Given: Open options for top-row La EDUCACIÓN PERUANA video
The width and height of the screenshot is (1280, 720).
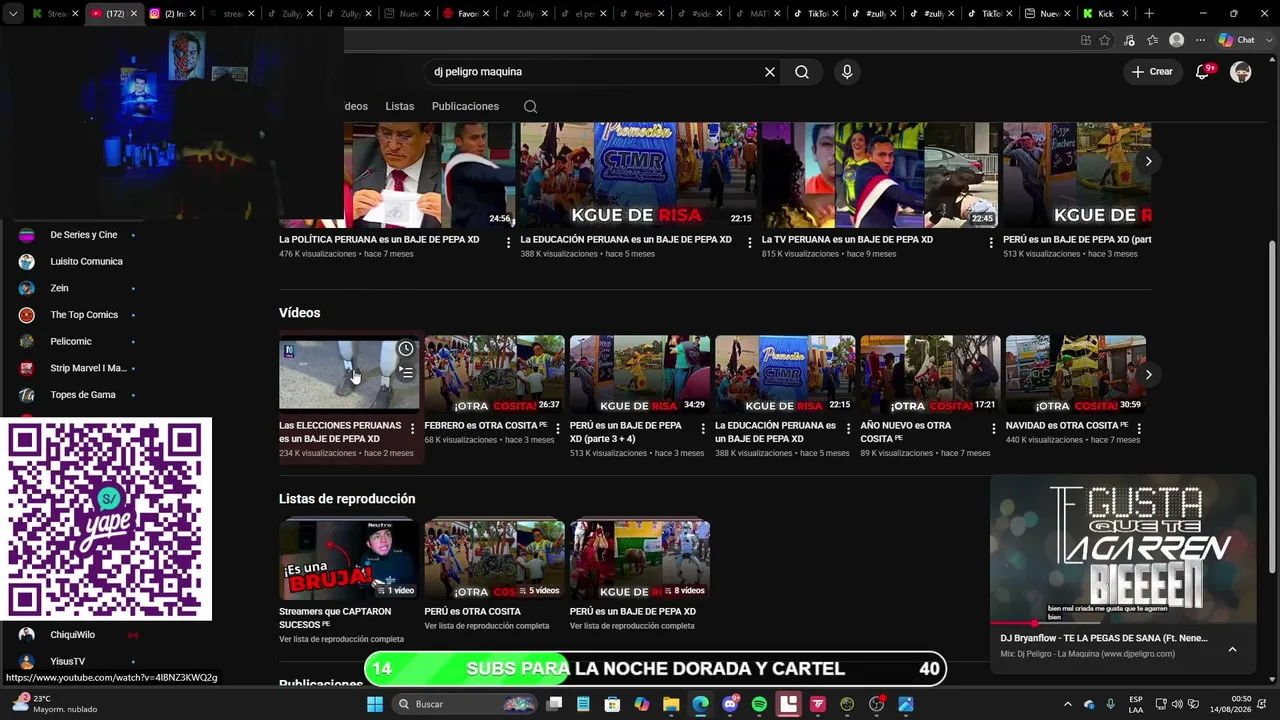Looking at the screenshot, I should (x=750, y=242).
